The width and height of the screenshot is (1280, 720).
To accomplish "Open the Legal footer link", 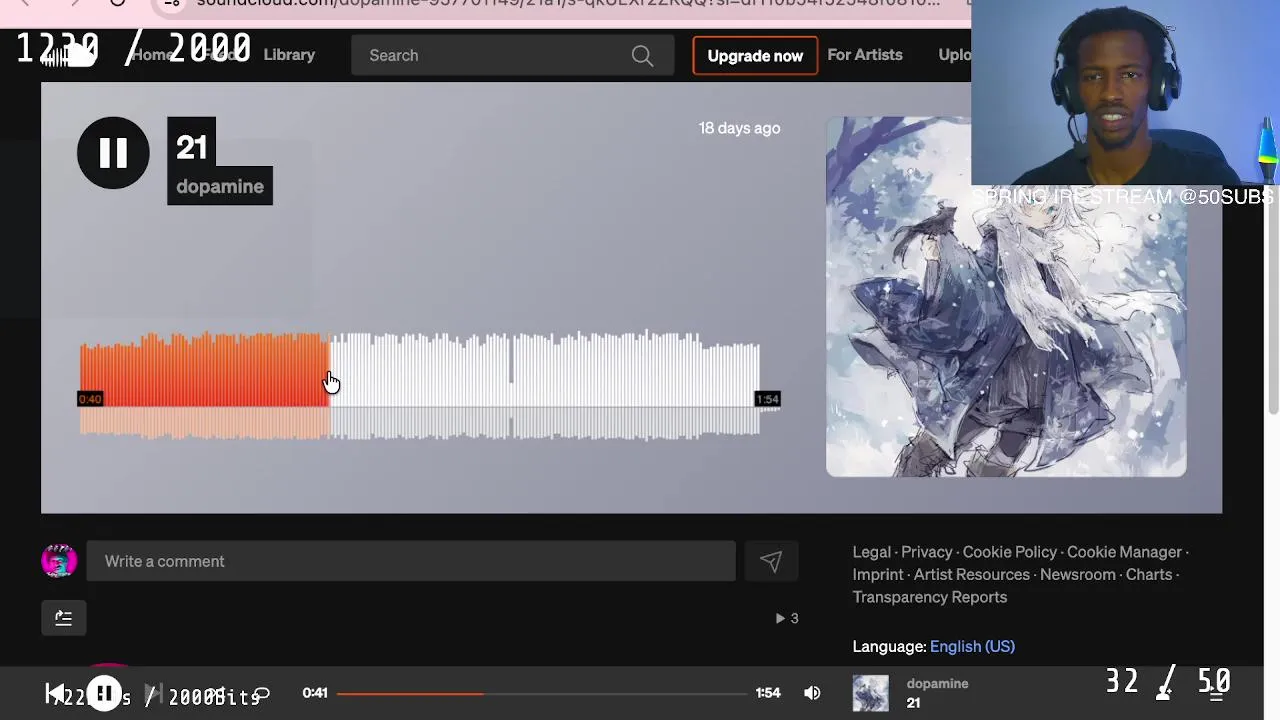I will (871, 552).
